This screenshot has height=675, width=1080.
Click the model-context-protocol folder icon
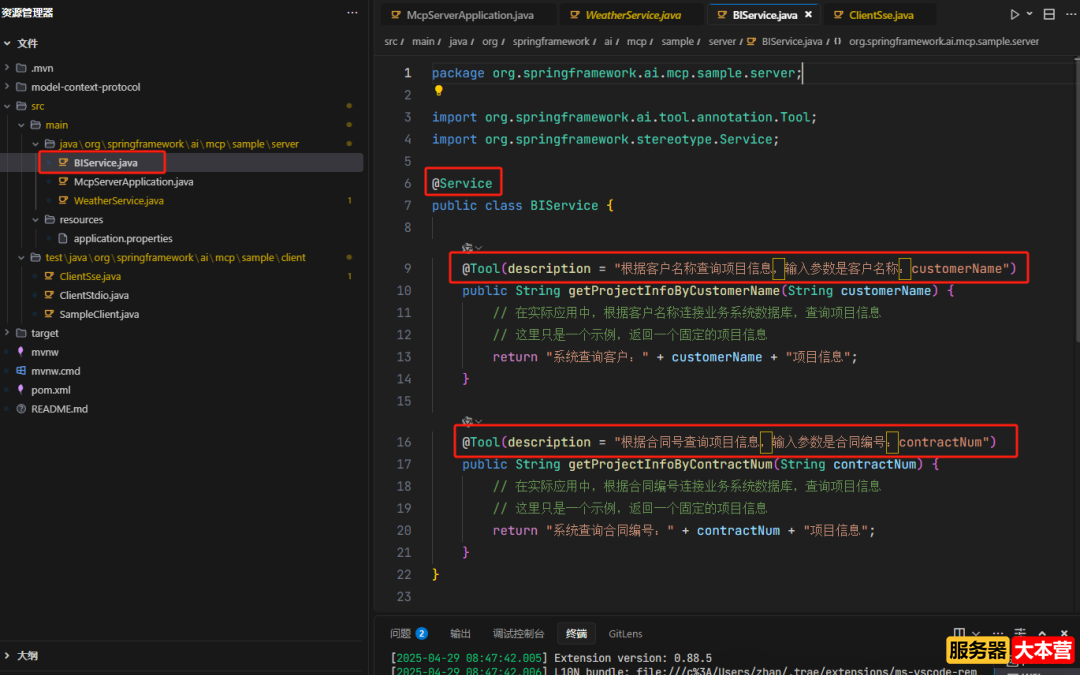click(21, 87)
